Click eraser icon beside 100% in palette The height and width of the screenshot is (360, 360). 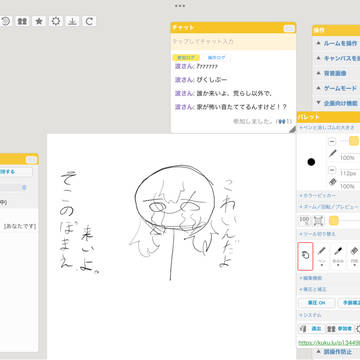[332, 182]
